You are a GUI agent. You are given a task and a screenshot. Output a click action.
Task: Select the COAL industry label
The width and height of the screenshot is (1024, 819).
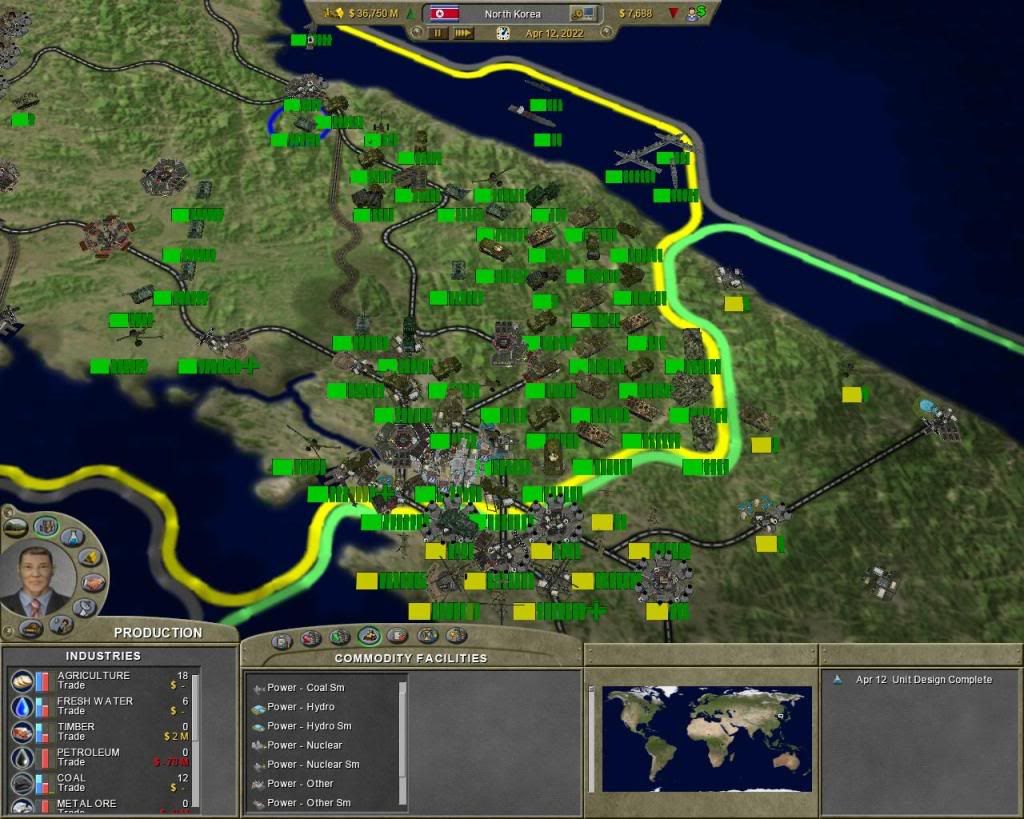point(71,778)
